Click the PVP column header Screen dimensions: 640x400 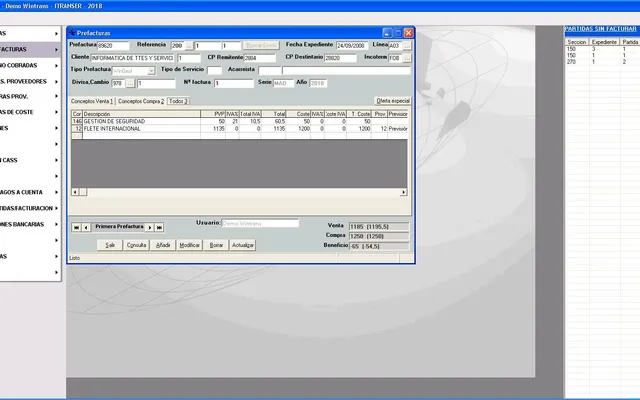[213, 114]
